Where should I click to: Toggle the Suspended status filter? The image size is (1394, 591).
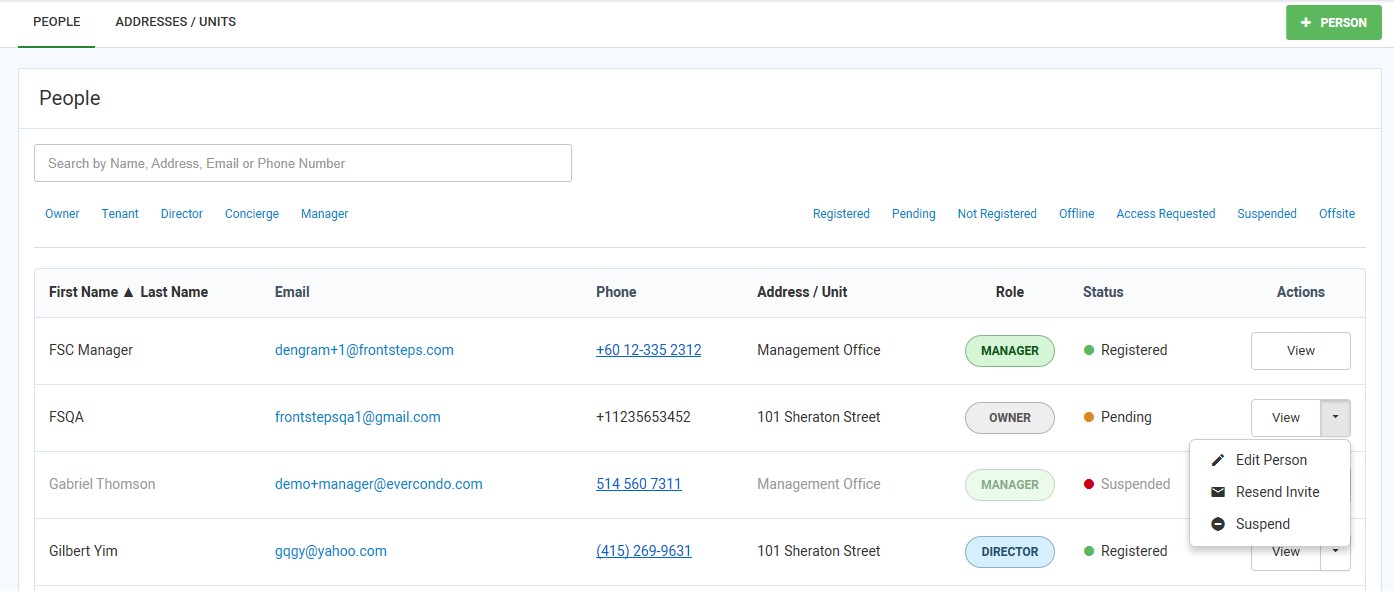click(x=1266, y=214)
